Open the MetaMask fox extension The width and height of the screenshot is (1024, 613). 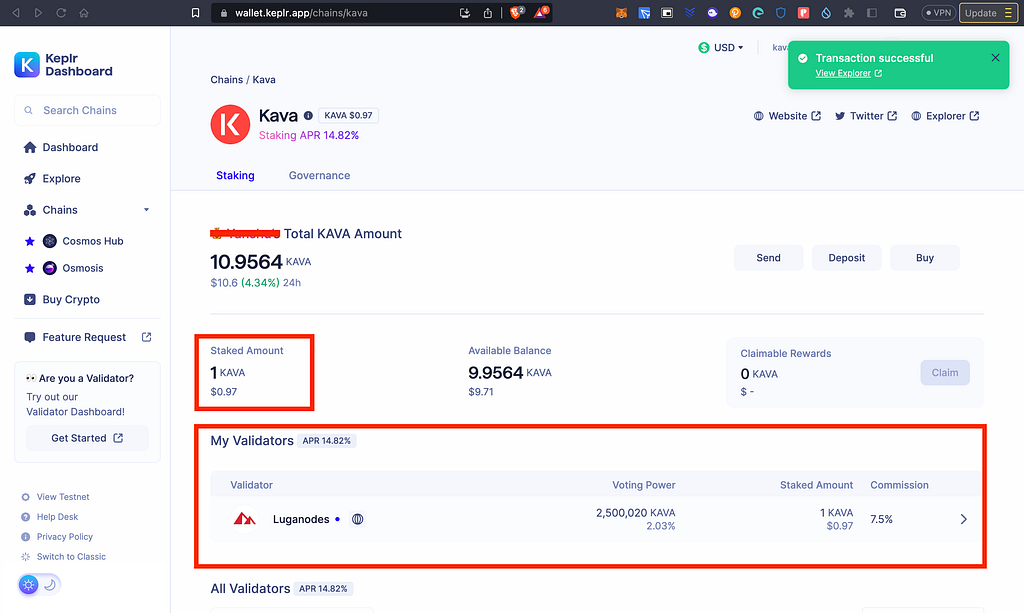(x=622, y=13)
